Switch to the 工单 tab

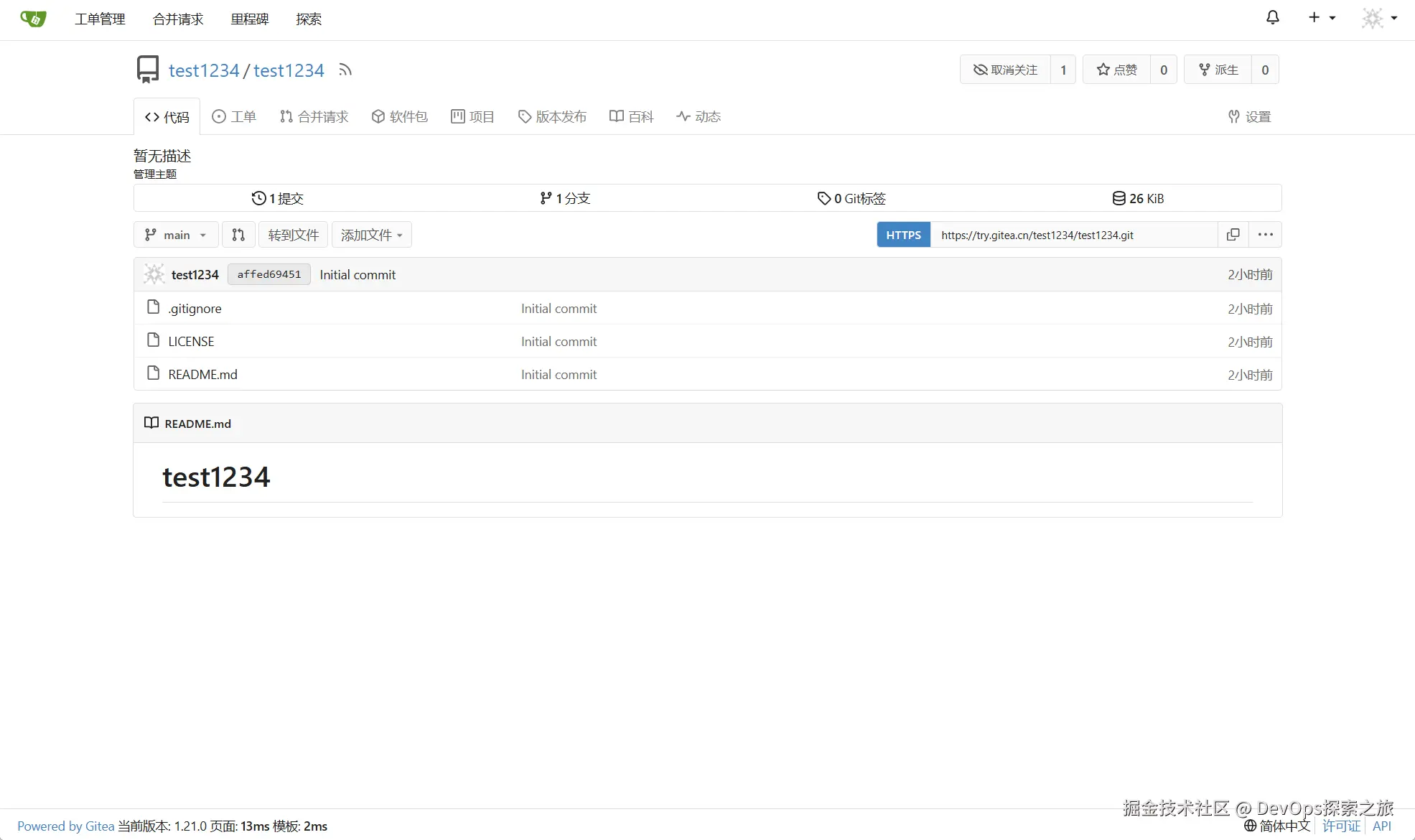click(234, 116)
